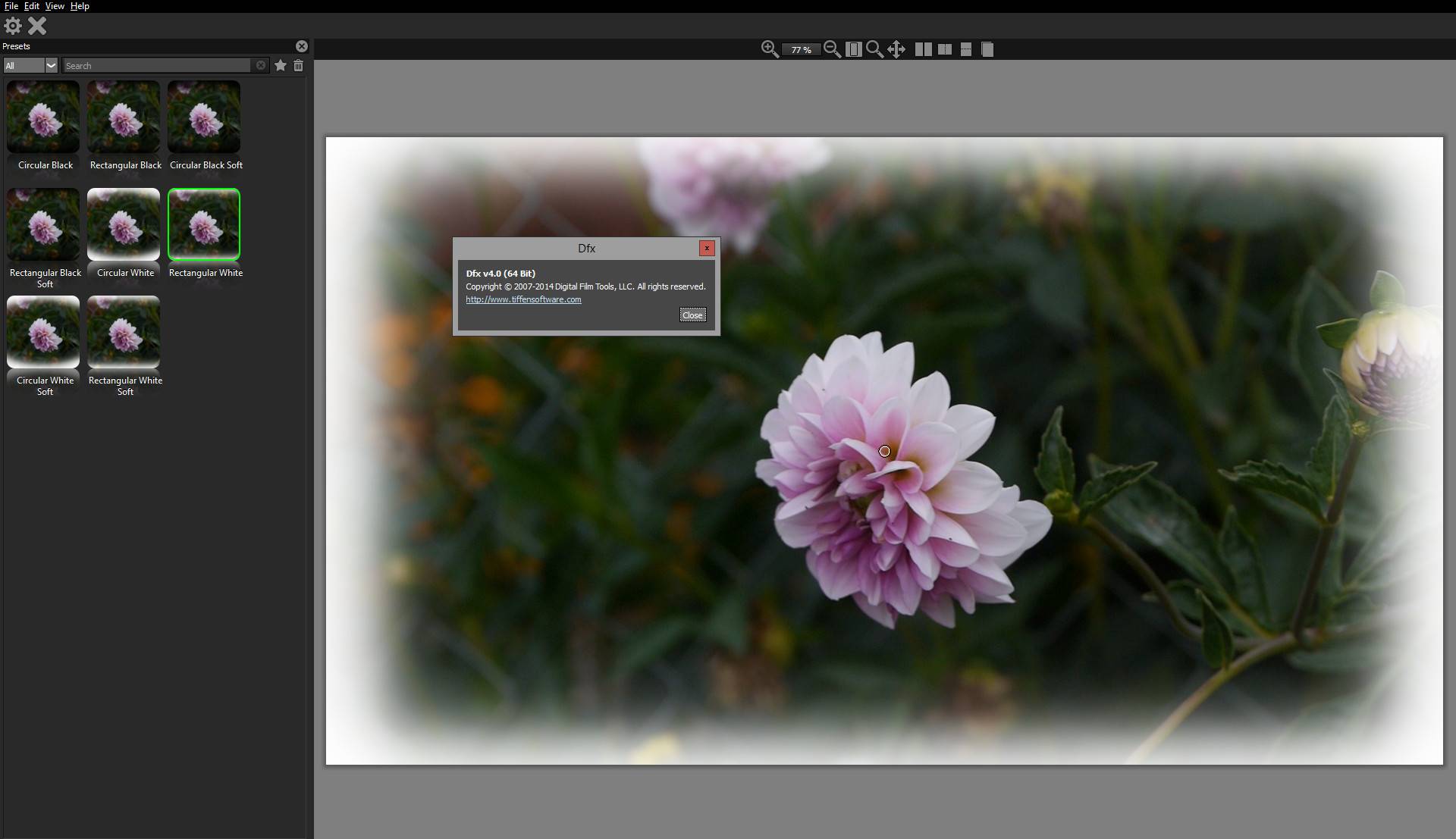Select the Circular White preset
Image resolution: width=1456 pixels, height=839 pixels.
(124, 225)
